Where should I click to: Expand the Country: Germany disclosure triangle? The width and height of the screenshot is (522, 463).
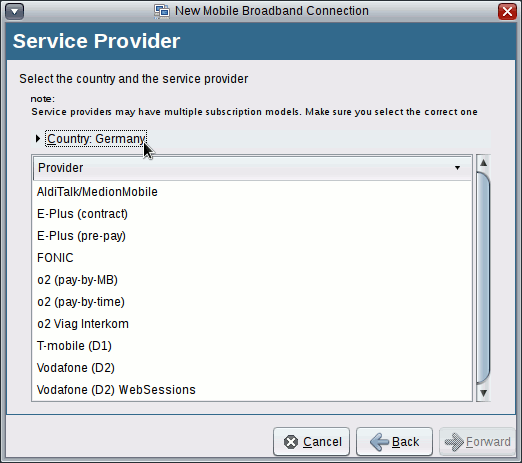(38, 138)
